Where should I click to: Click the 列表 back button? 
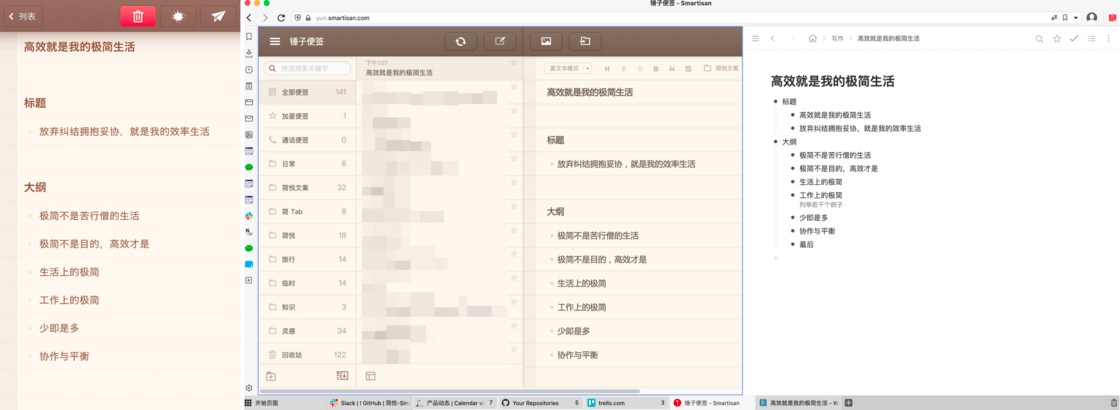(x=23, y=16)
